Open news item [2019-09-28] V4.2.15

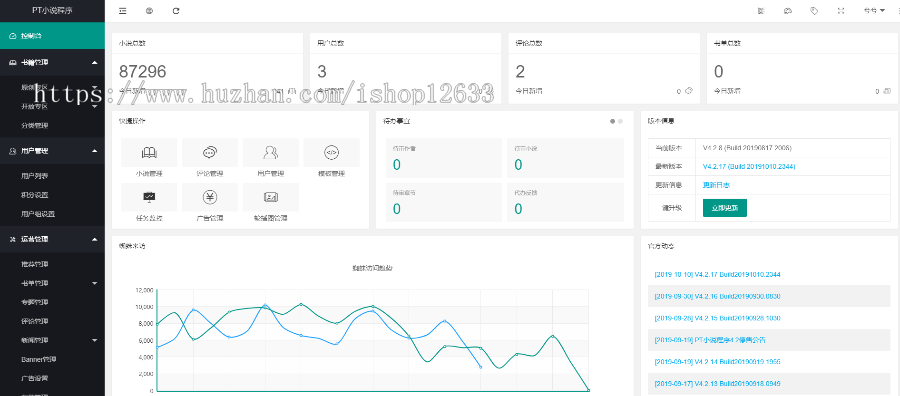717,318
